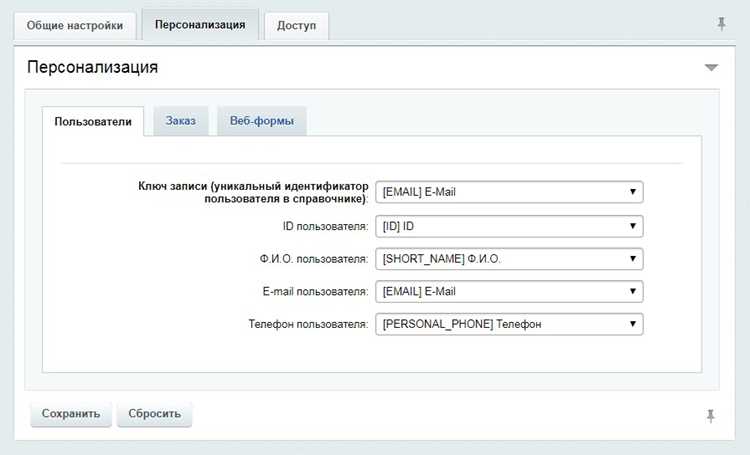
Task: Open ID пользователя dropdown
Action: (x=509, y=226)
